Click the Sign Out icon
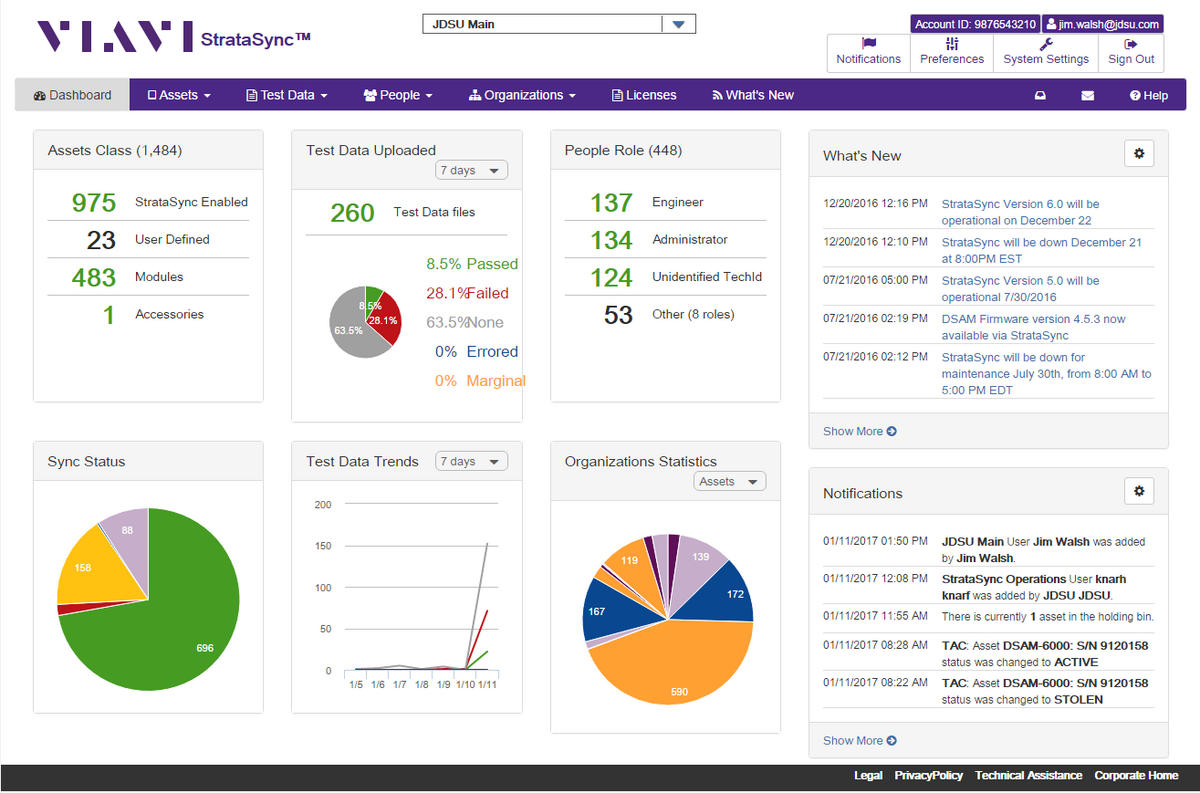1200x793 pixels. [x=1130, y=44]
